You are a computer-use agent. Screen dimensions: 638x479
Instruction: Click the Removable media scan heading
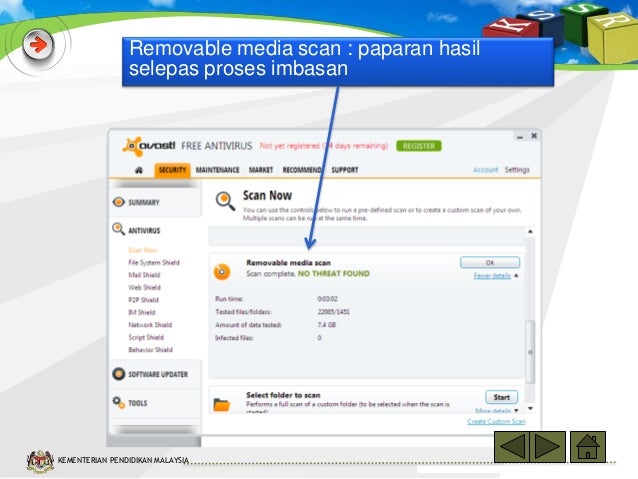pos(288,263)
